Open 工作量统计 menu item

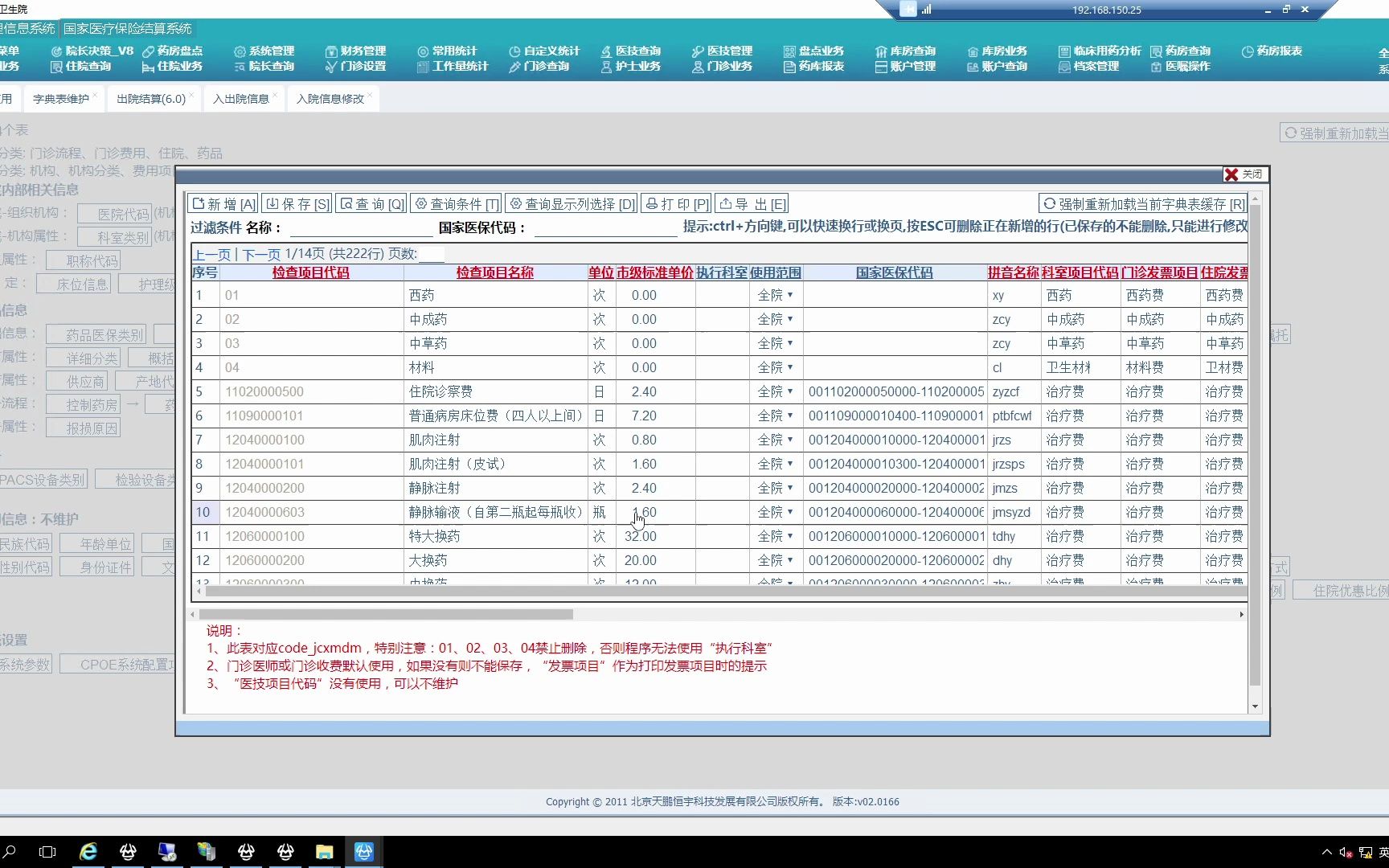[453, 66]
